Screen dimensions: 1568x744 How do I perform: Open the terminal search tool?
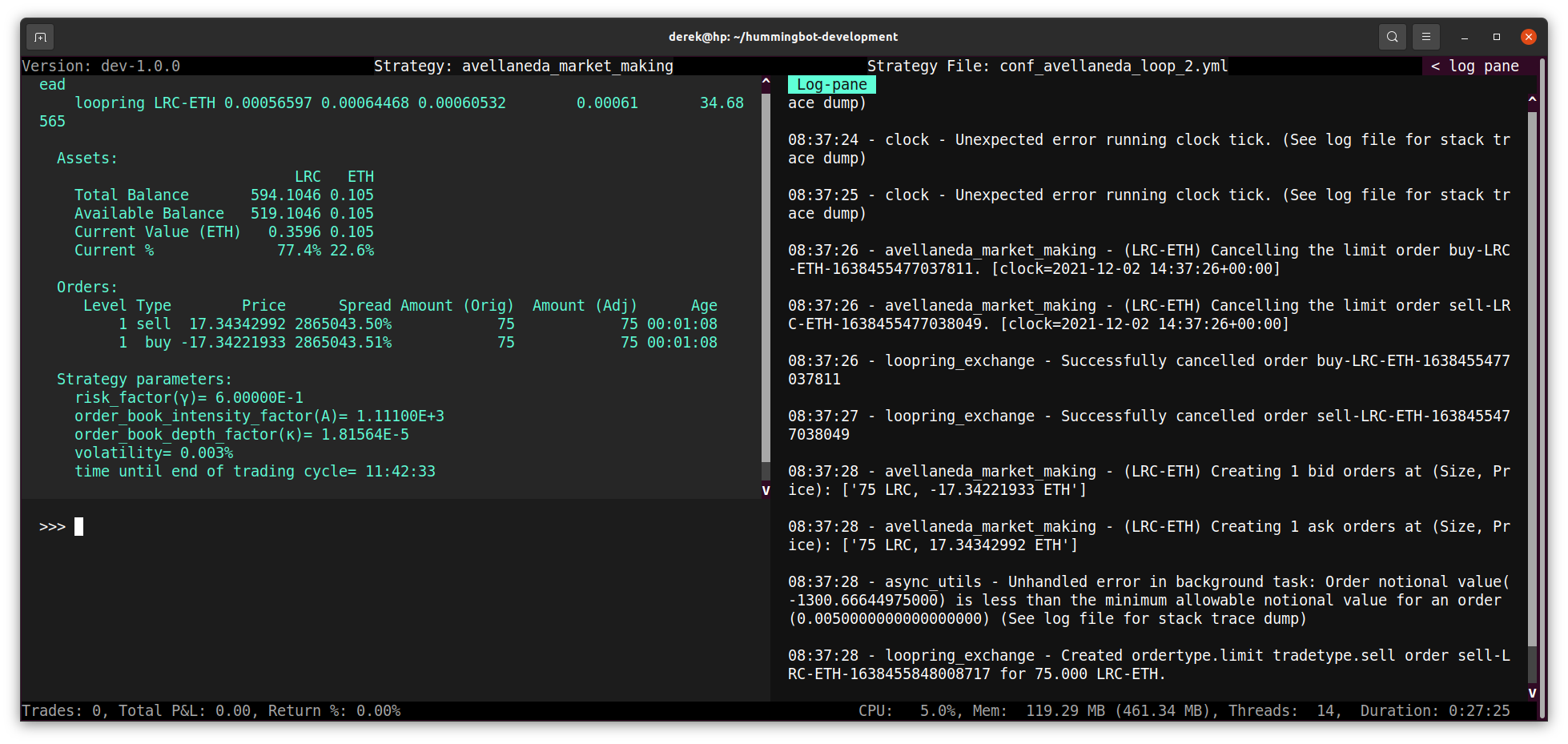1392,37
